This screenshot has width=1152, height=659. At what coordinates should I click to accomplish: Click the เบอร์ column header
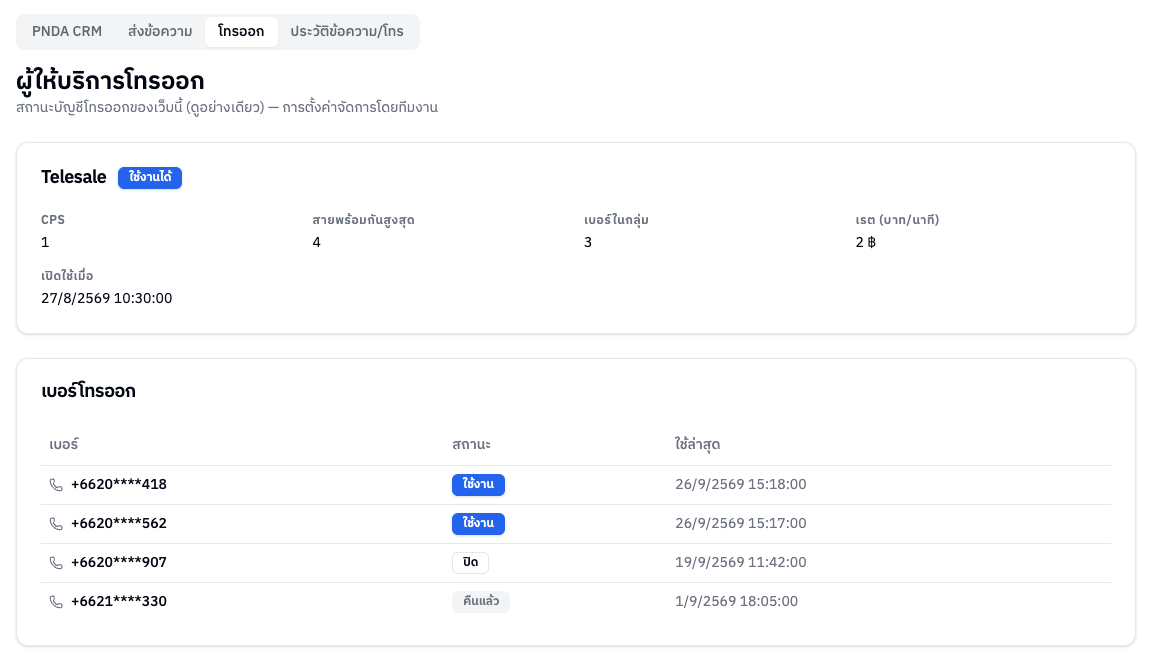[64, 444]
